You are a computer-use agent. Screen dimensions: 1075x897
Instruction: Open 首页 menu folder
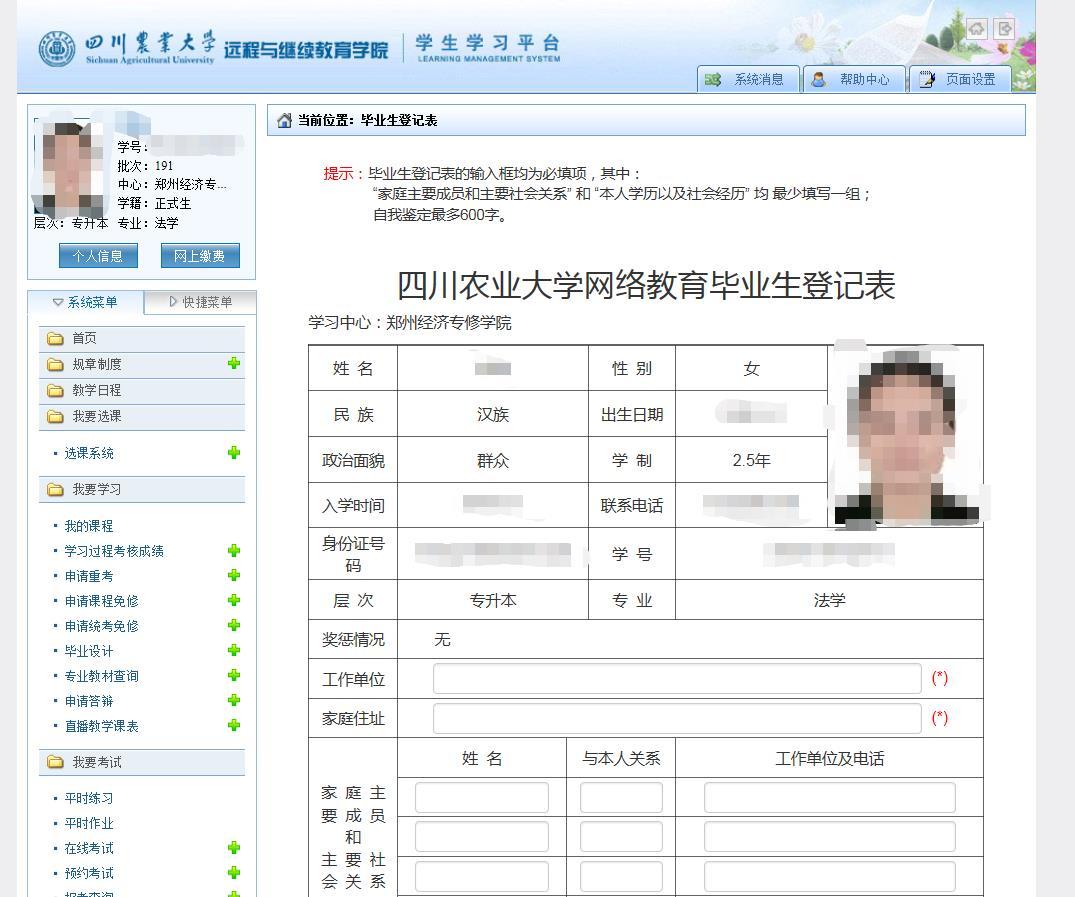142,339
